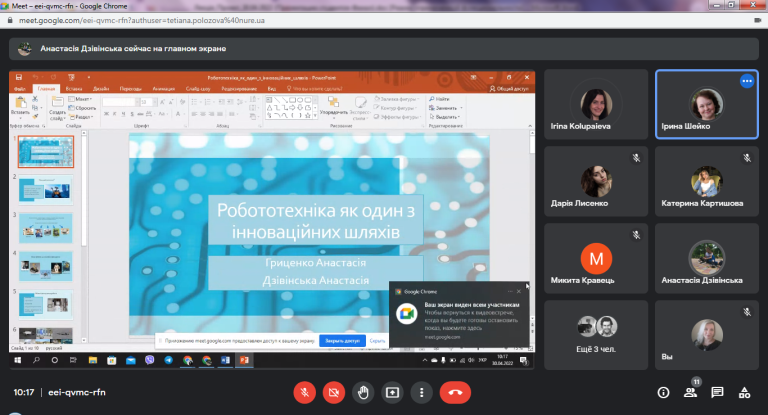The height and width of the screenshot is (415, 768).
Task: Open the Дизайн tab in PowerPoint
Action: [x=101, y=89]
